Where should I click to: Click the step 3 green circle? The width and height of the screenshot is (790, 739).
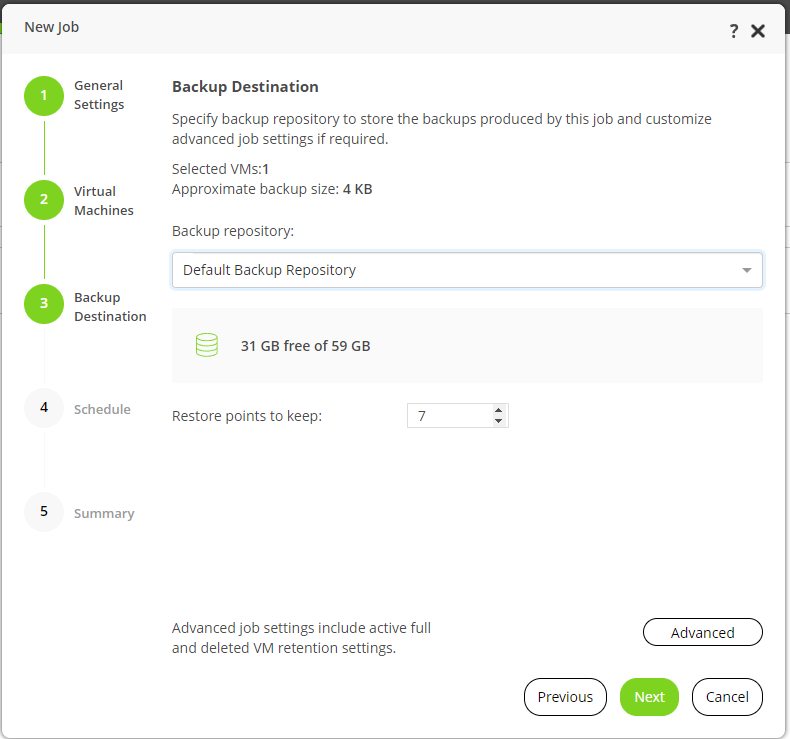tap(44, 304)
